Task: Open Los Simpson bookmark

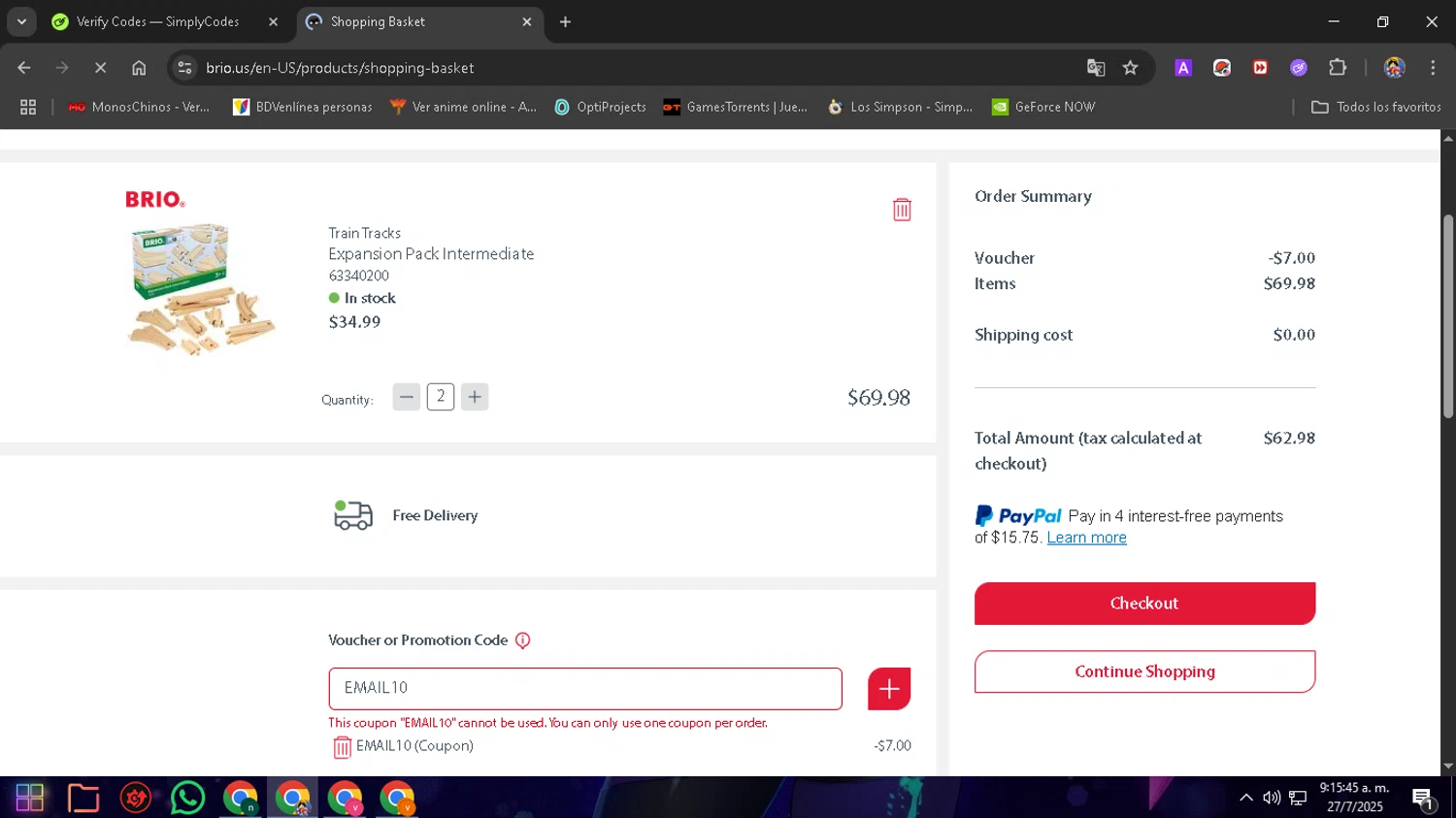Action: 900,107
